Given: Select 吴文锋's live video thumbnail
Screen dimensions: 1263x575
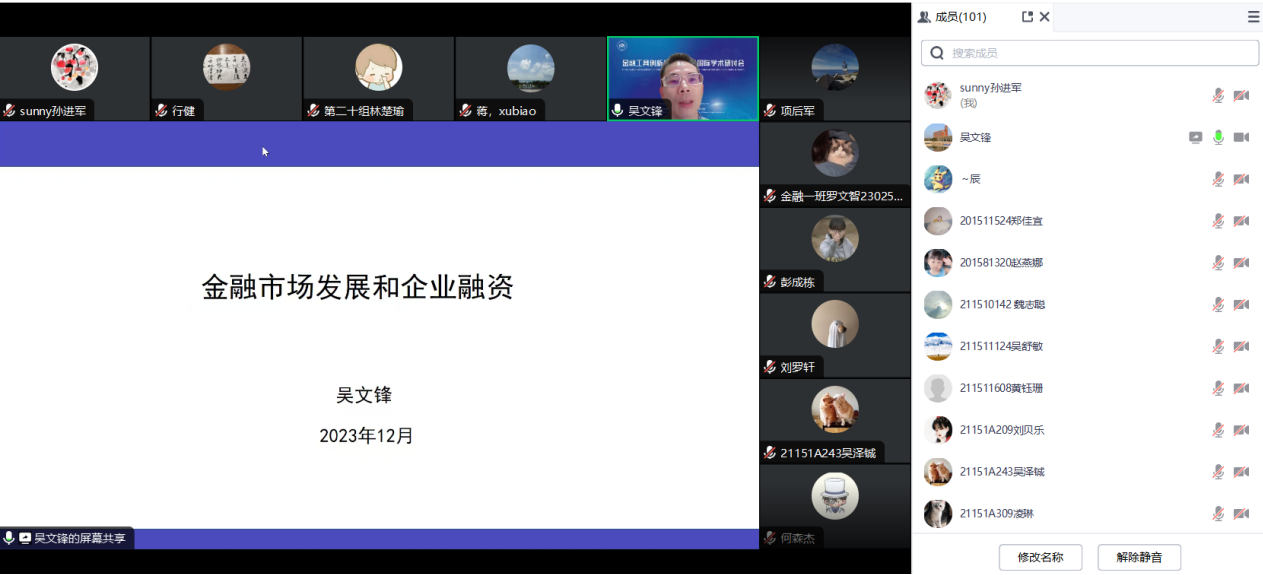Looking at the screenshot, I should [x=683, y=78].
